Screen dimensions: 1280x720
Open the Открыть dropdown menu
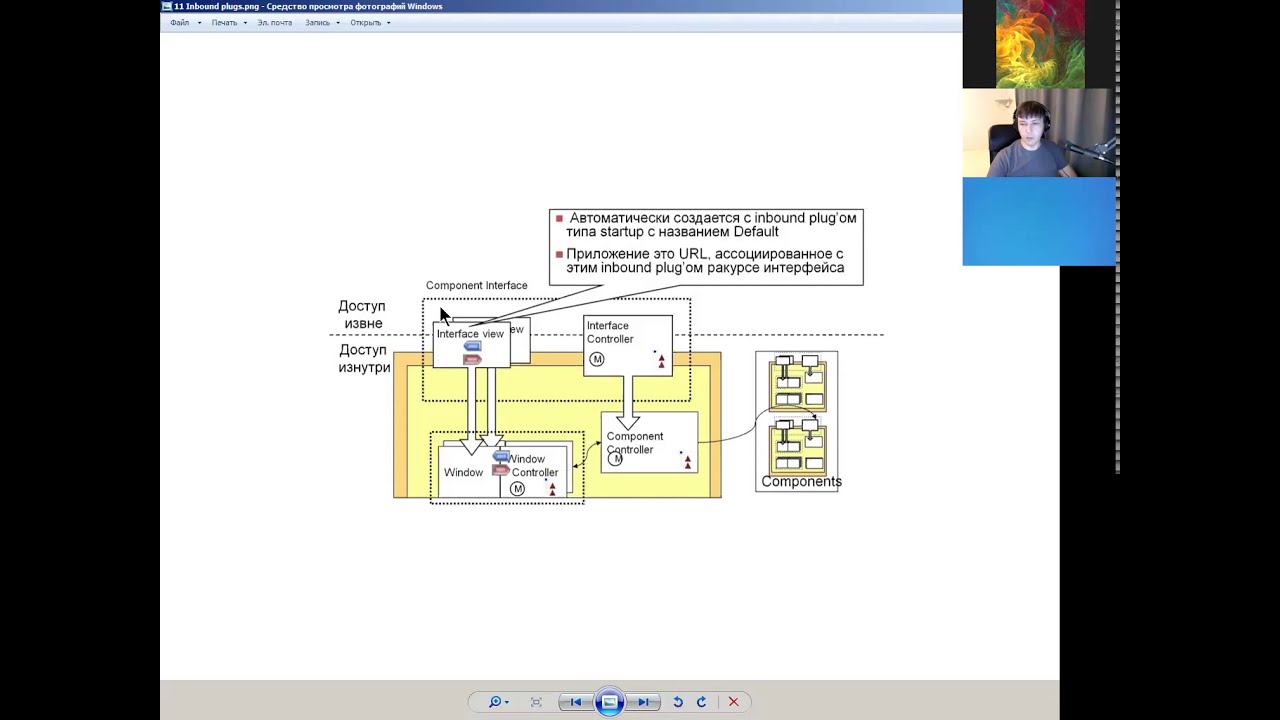point(370,22)
